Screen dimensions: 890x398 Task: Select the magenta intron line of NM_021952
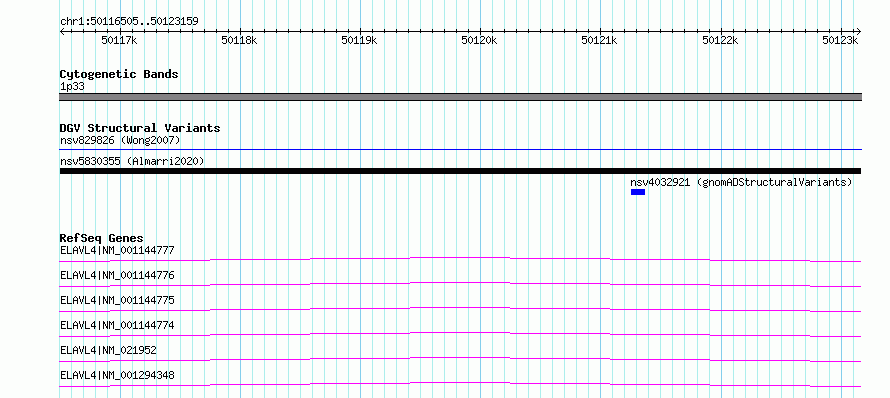pos(460,359)
